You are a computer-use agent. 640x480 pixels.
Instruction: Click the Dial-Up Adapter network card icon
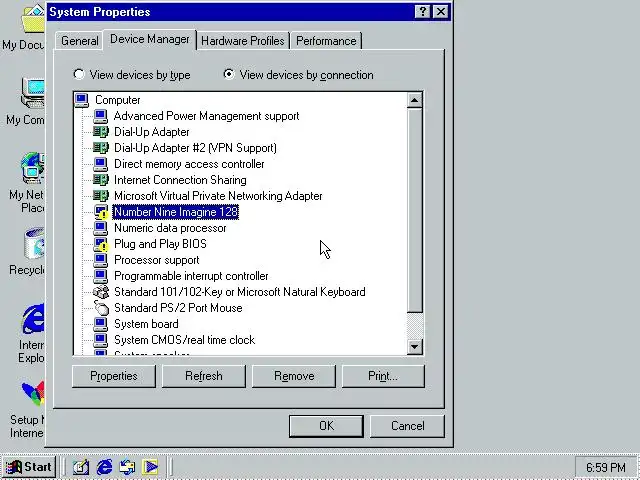coord(100,132)
